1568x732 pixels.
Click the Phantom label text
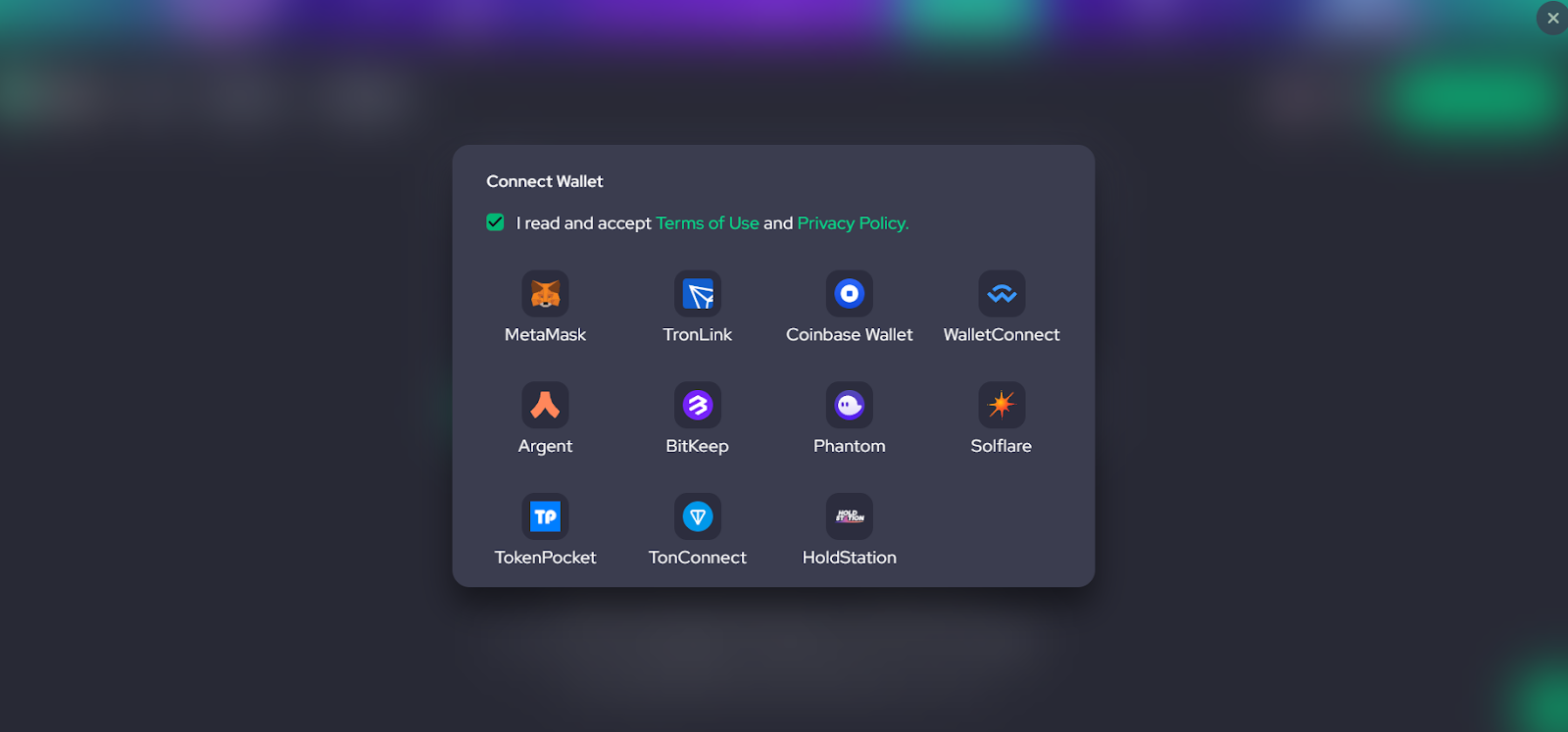850,446
